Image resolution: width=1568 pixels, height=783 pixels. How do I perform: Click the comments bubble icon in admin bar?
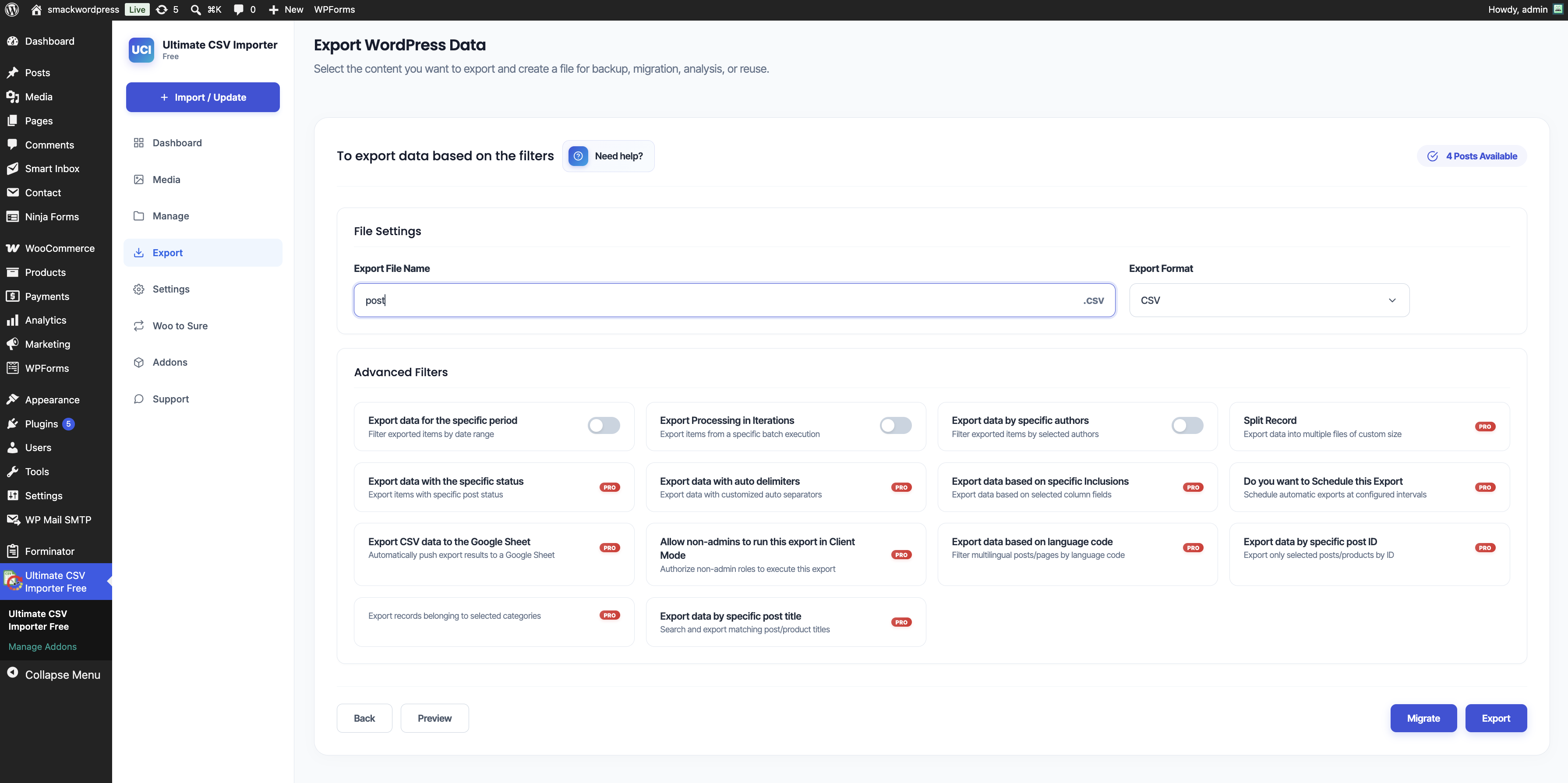239,10
